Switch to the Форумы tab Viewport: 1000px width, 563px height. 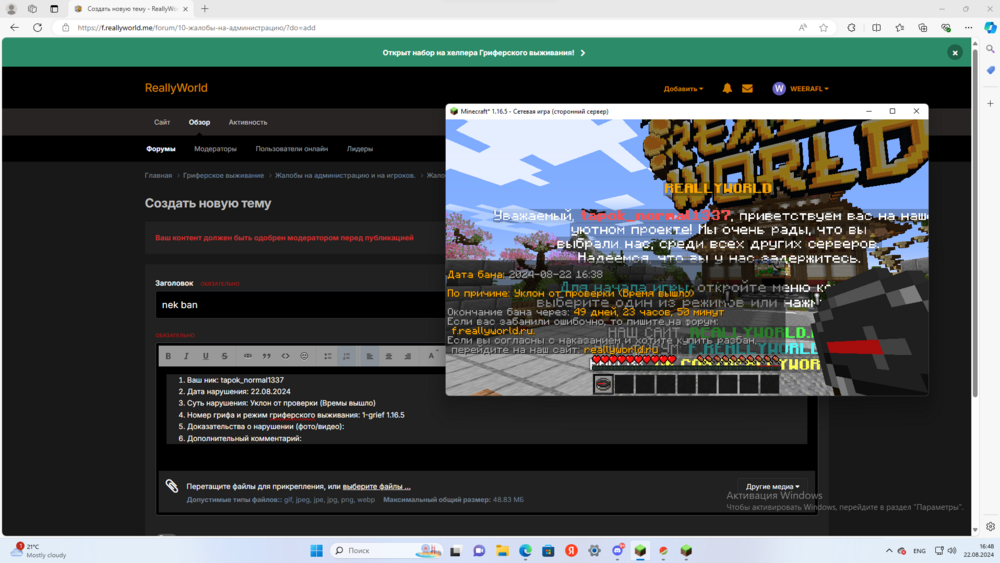tap(161, 149)
